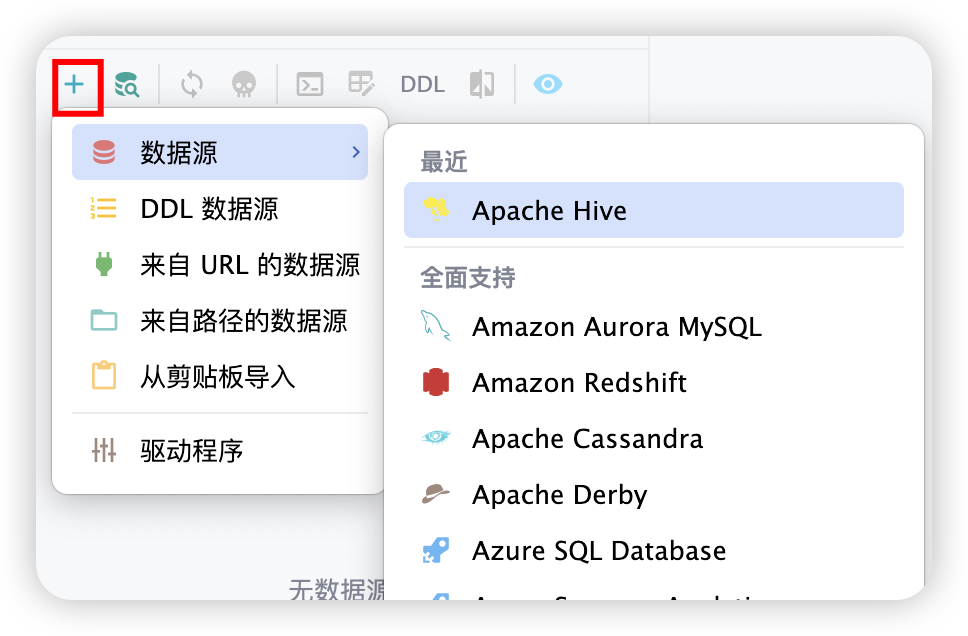Click the Azure SQL Database icon
The image size is (968, 636).
point(436,550)
